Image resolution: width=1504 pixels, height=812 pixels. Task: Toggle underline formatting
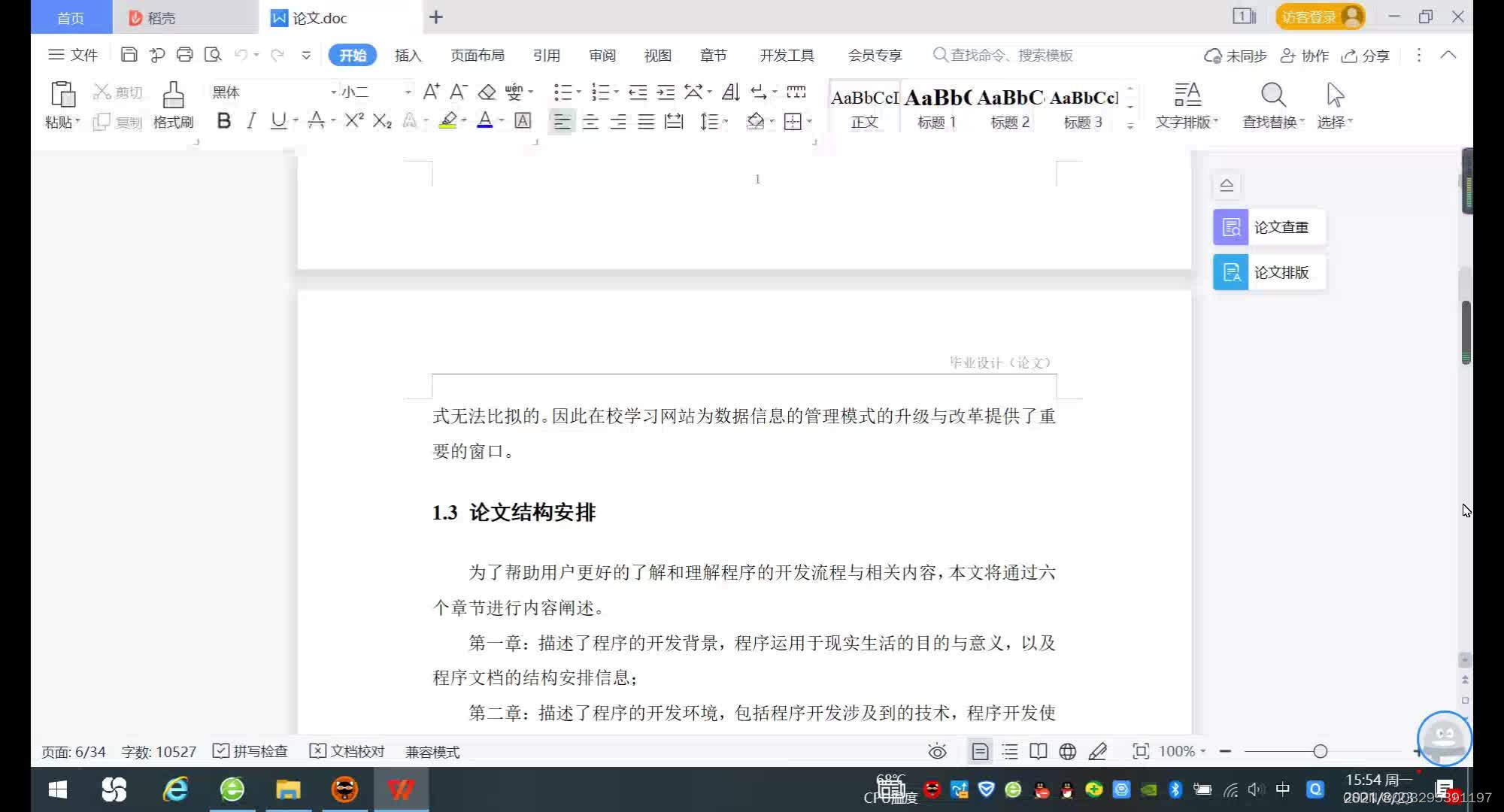coord(278,120)
